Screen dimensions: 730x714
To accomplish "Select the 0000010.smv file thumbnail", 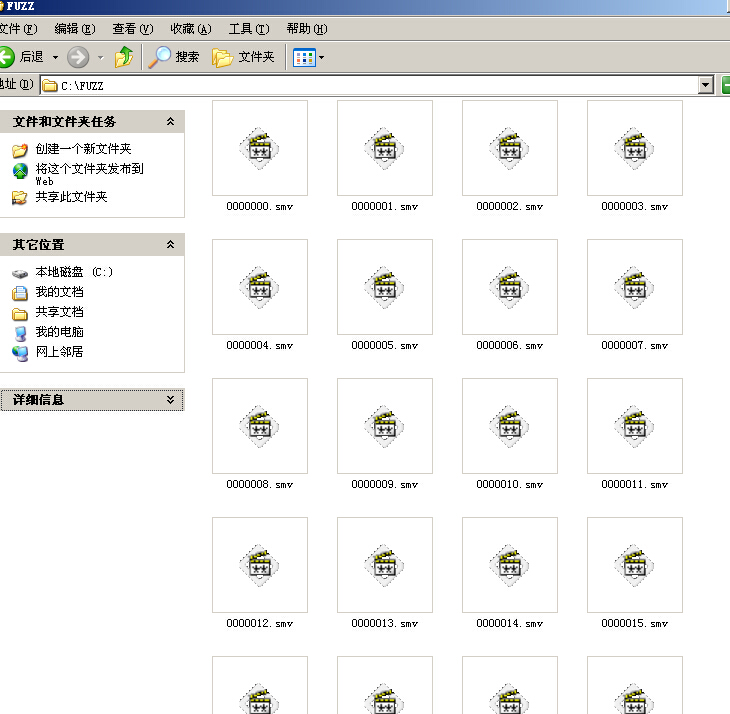I will (x=510, y=426).
